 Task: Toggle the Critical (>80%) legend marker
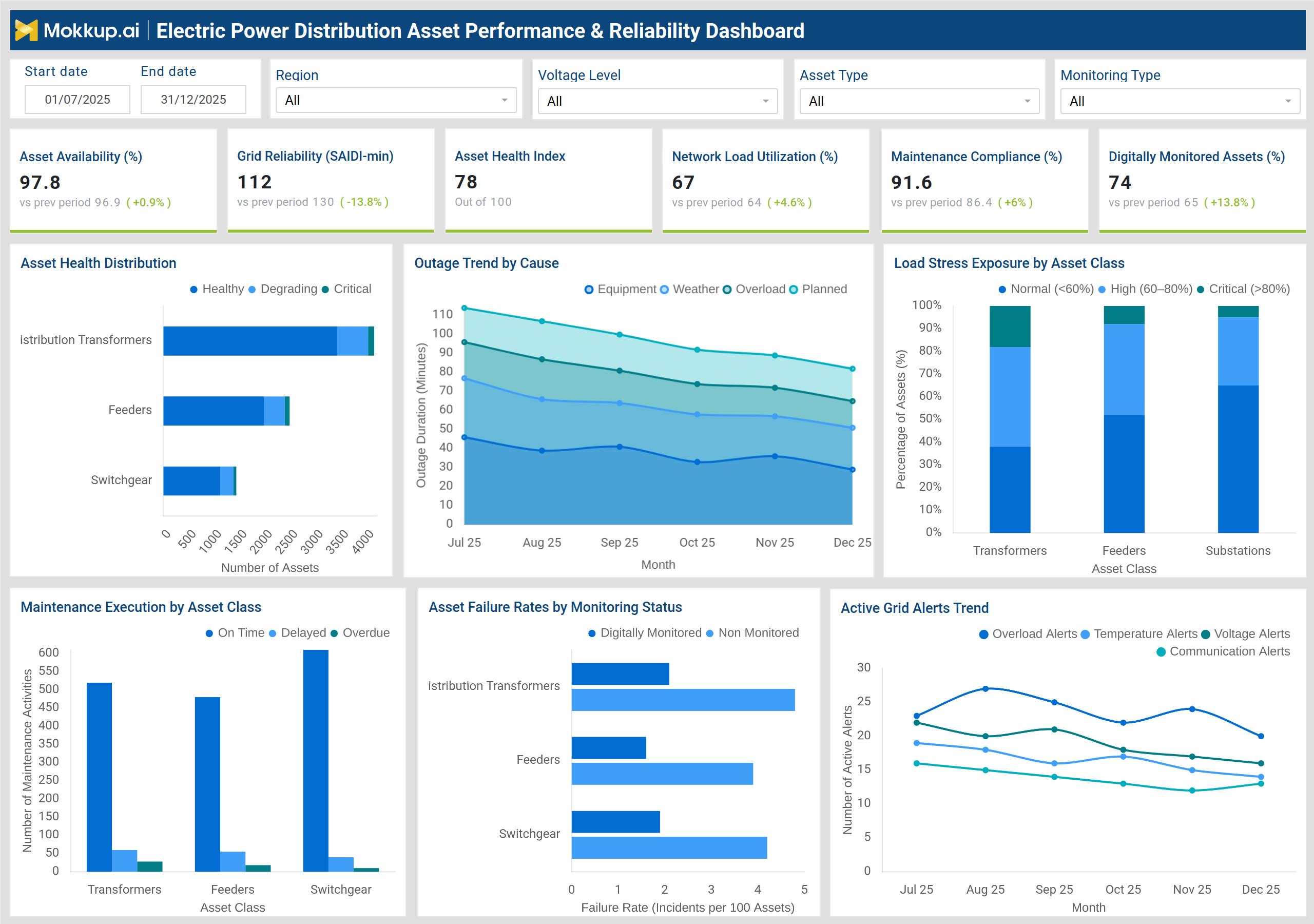click(1201, 290)
